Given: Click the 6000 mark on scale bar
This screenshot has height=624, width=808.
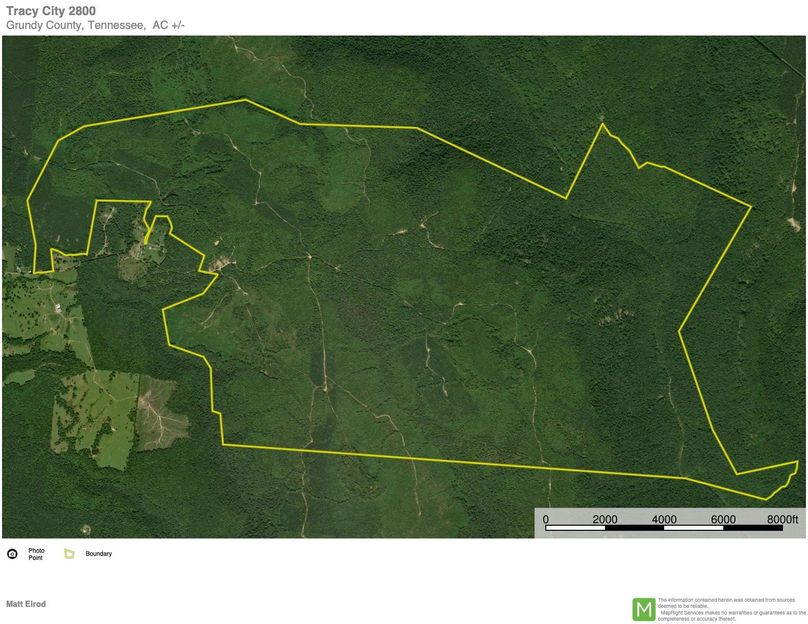Looking at the screenshot, I should [x=723, y=519].
